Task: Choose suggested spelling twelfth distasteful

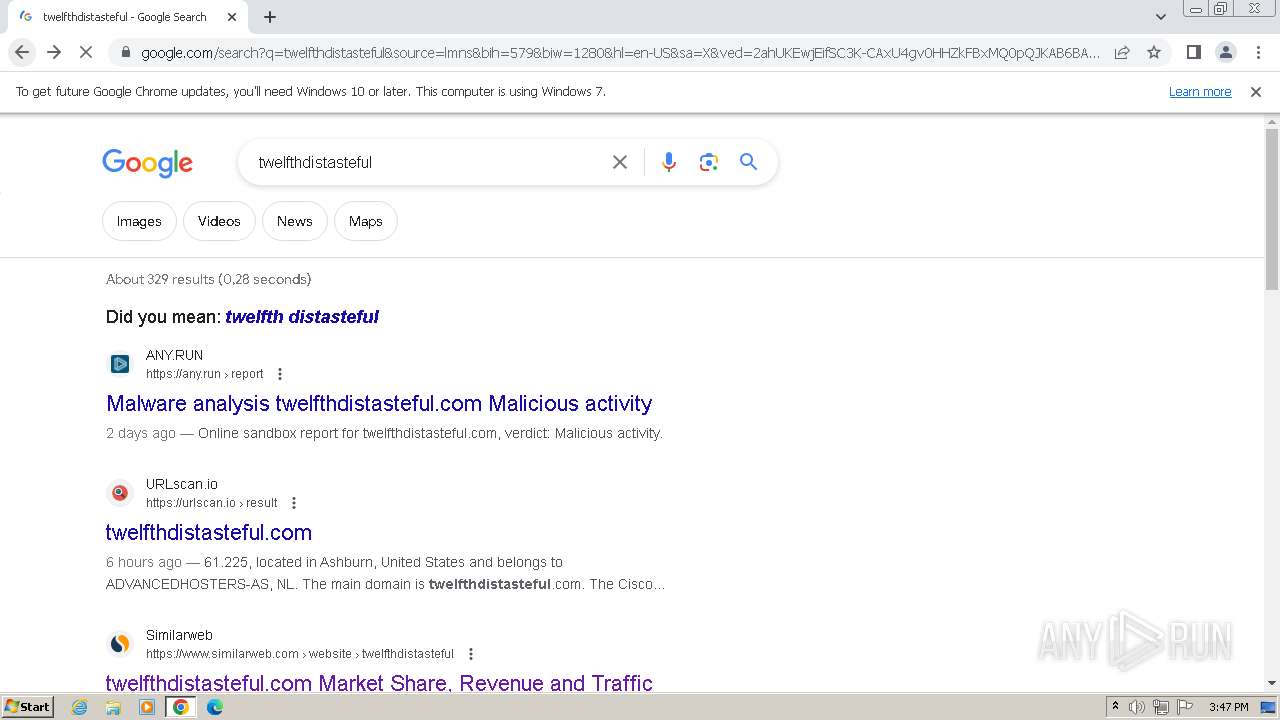Action: coord(302,317)
